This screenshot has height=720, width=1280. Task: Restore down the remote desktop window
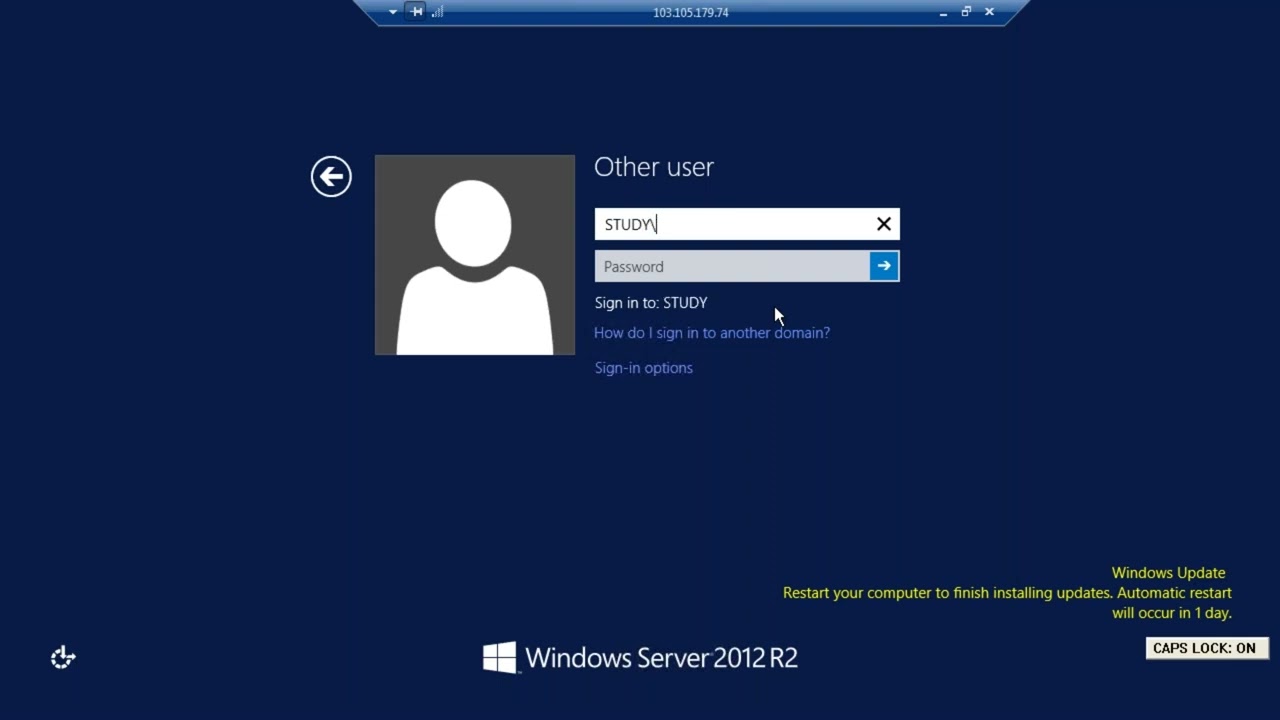click(x=966, y=12)
